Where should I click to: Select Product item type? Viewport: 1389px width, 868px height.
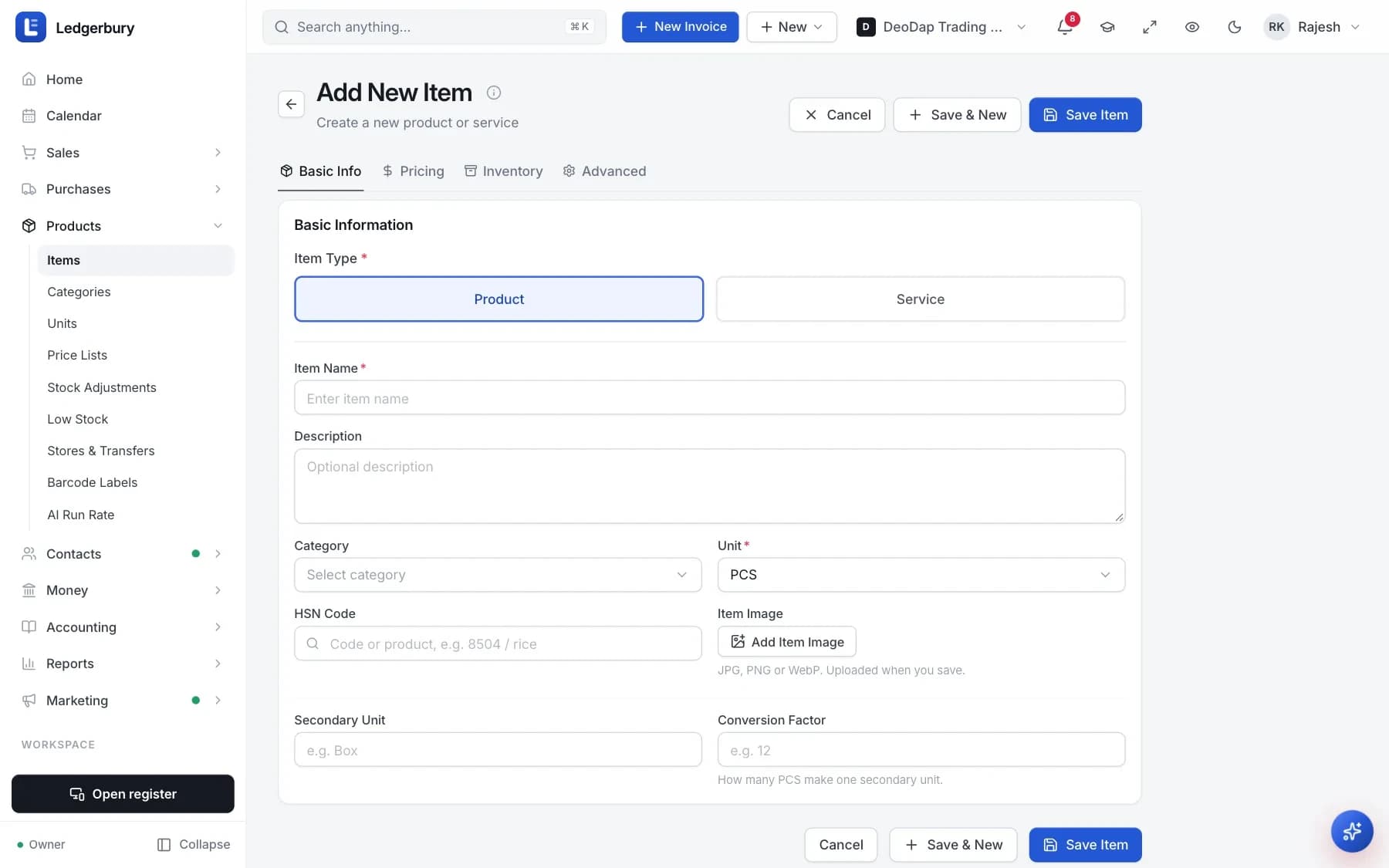click(498, 299)
